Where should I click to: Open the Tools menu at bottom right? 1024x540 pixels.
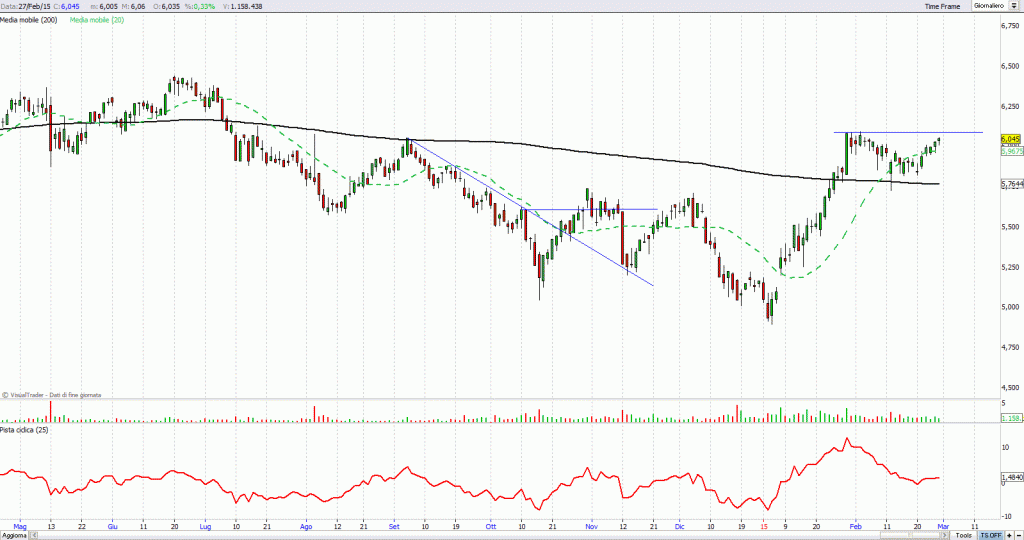click(963, 535)
